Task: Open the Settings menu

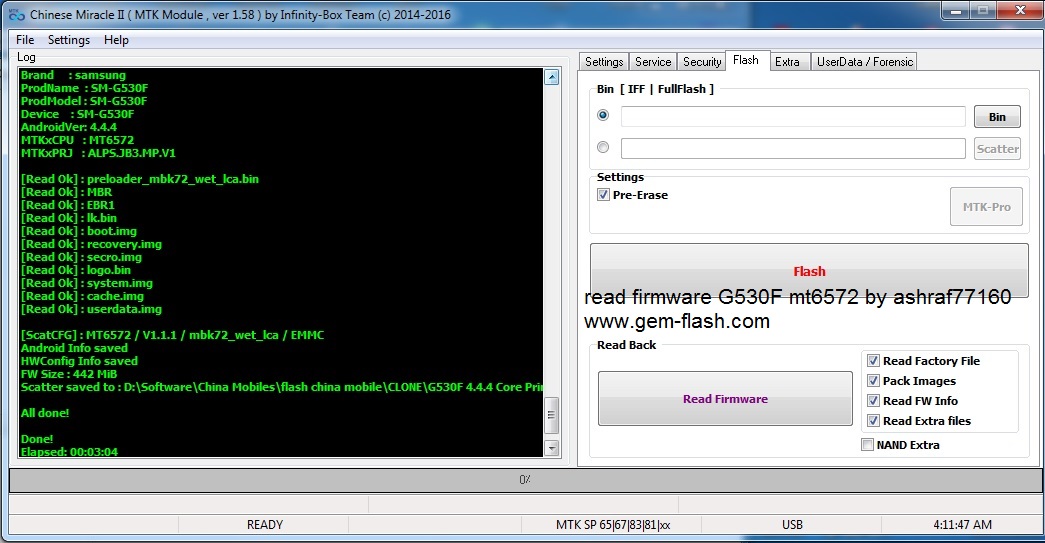Action: [x=69, y=40]
